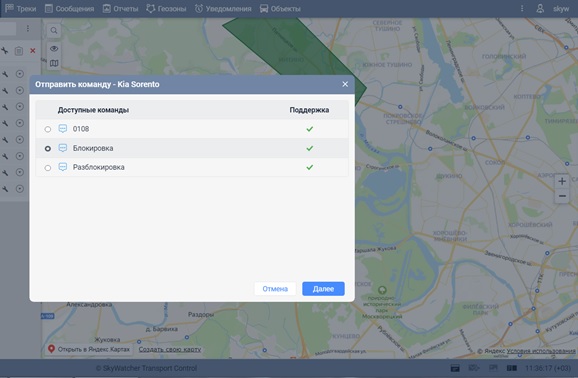The width and height of the screenshot is (578, 378).
Task: Click the green checkmark in the Разблокировка row
Action: [x=310, y=167]
